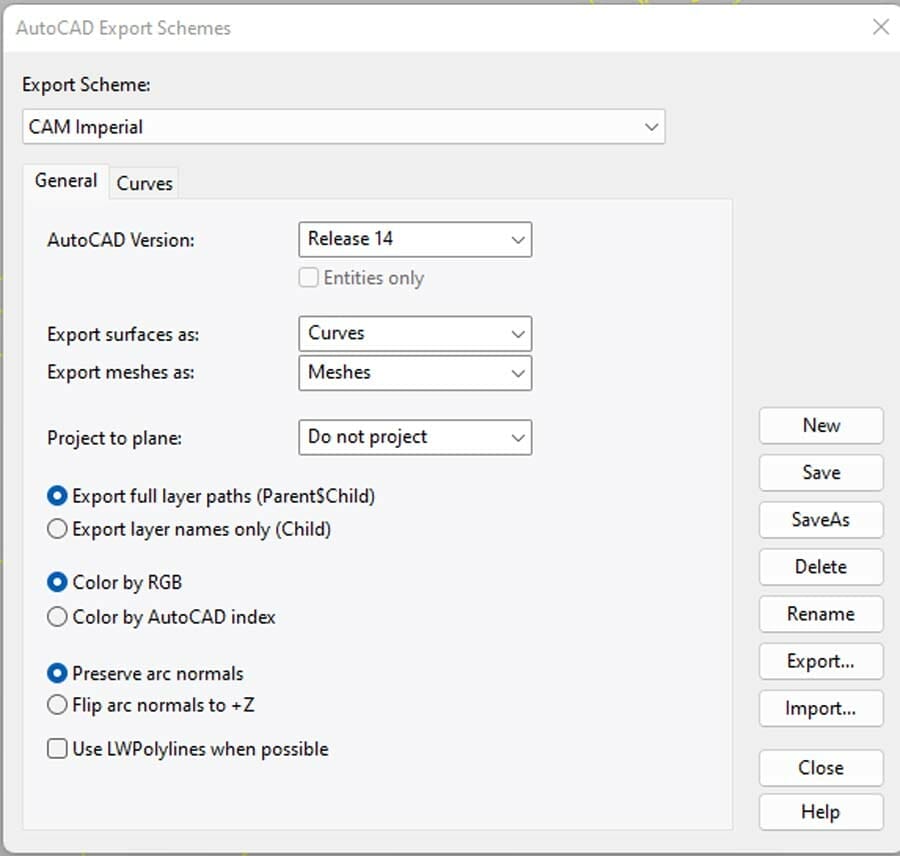Toggle the Entities only checkbox

coord(309,278)
